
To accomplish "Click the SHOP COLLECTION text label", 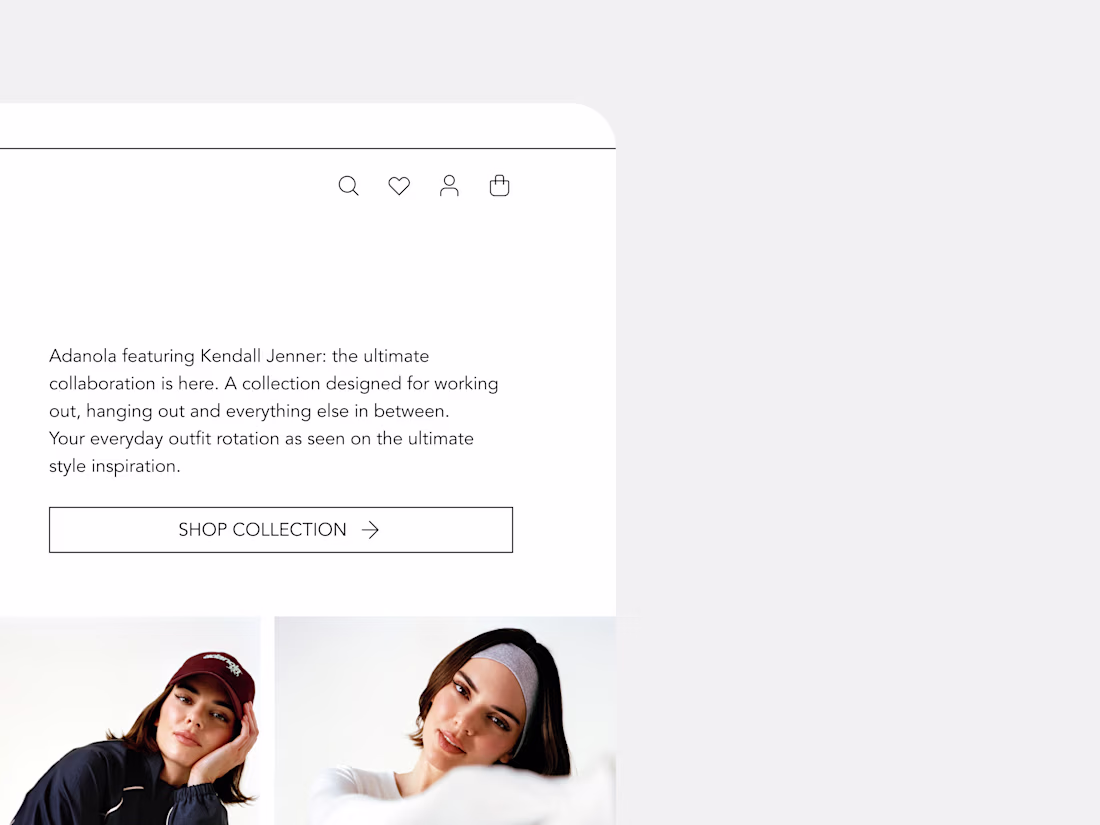I will click(x=262, y=530).
